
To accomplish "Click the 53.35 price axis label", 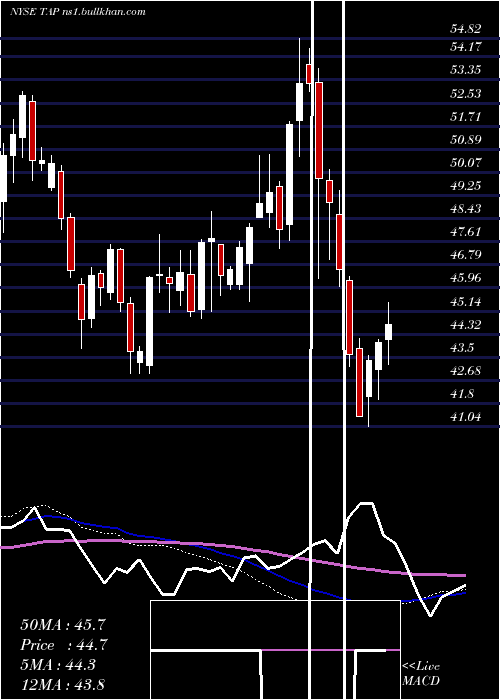I will [x=466, y=69].
